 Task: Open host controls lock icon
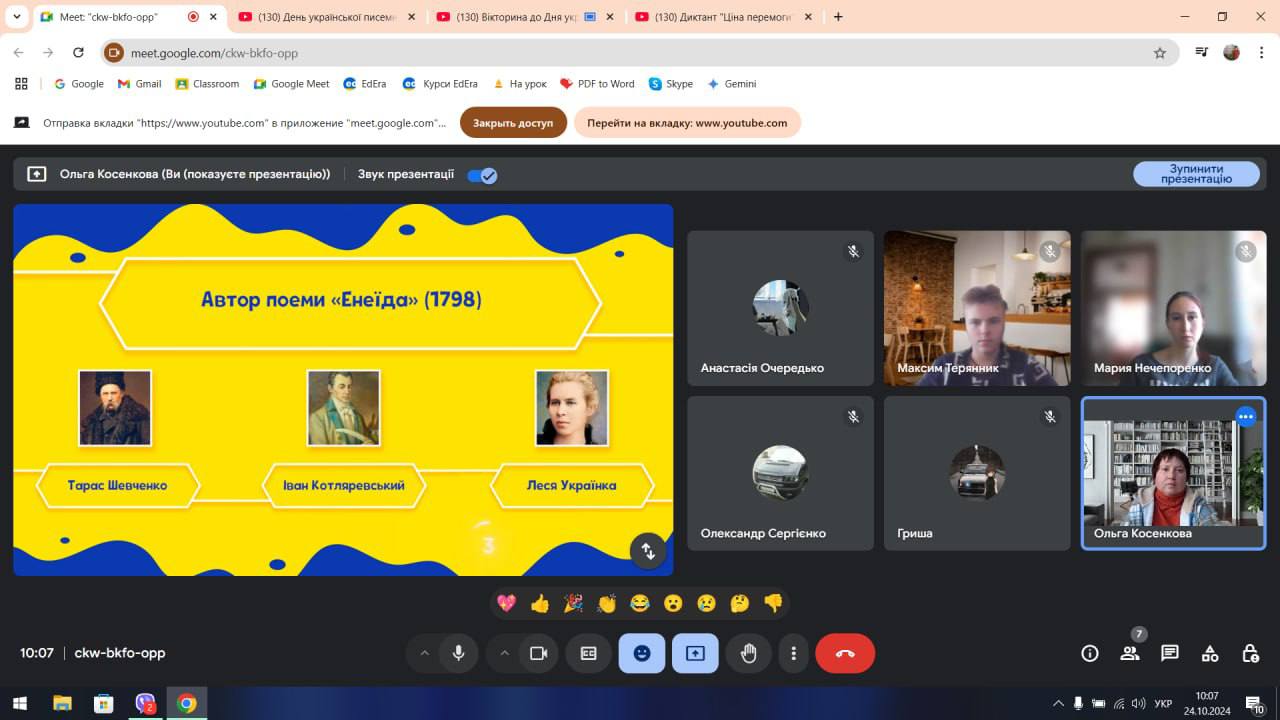pyautogui.click(x=1250, y=653)
